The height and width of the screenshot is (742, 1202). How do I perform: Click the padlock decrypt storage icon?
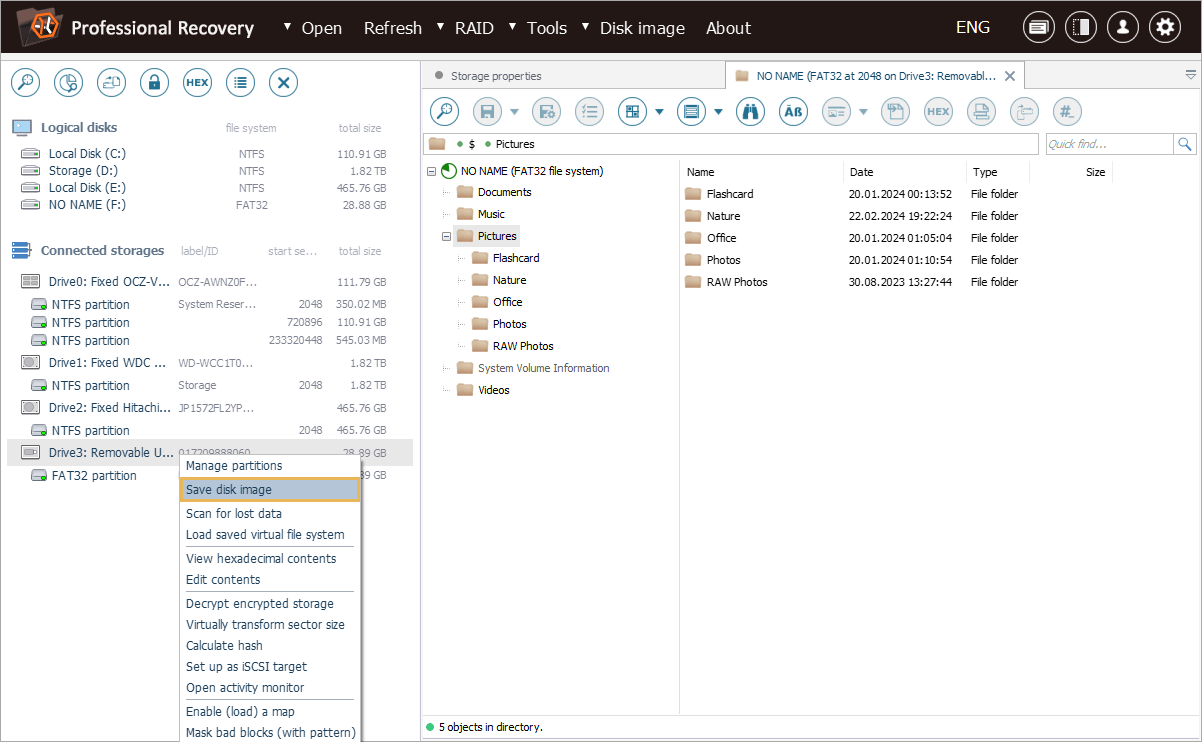click(154, 83)
